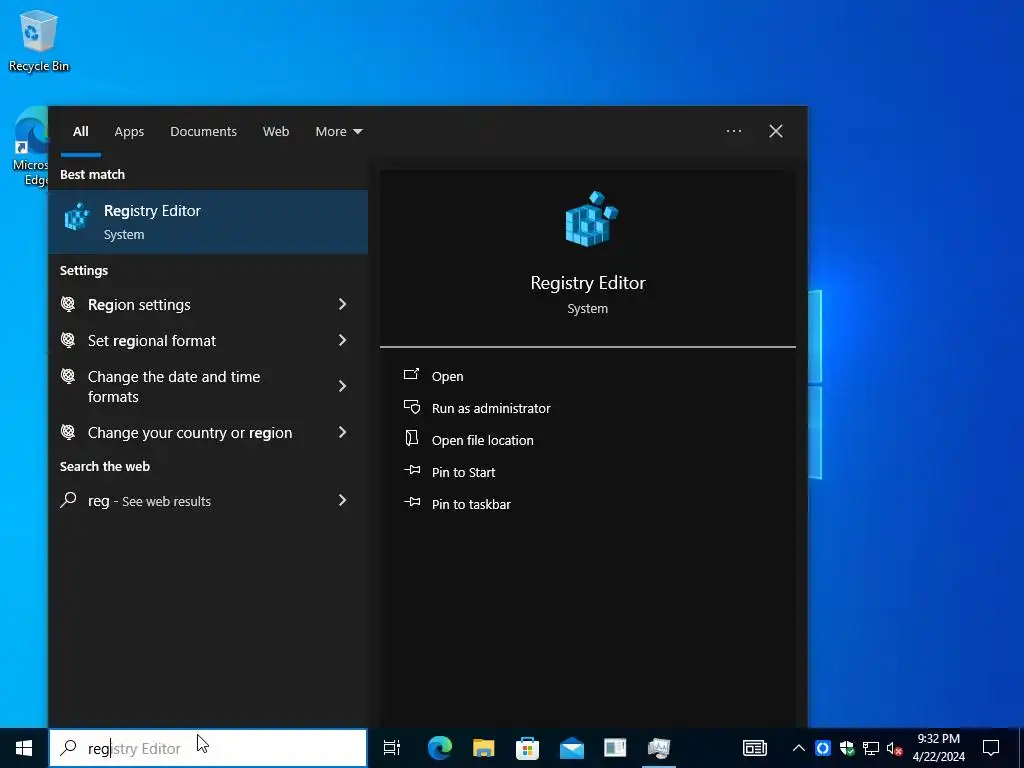Select Change the date and time formats
The height and width of the screenshot is (768, 1024).
208,386
